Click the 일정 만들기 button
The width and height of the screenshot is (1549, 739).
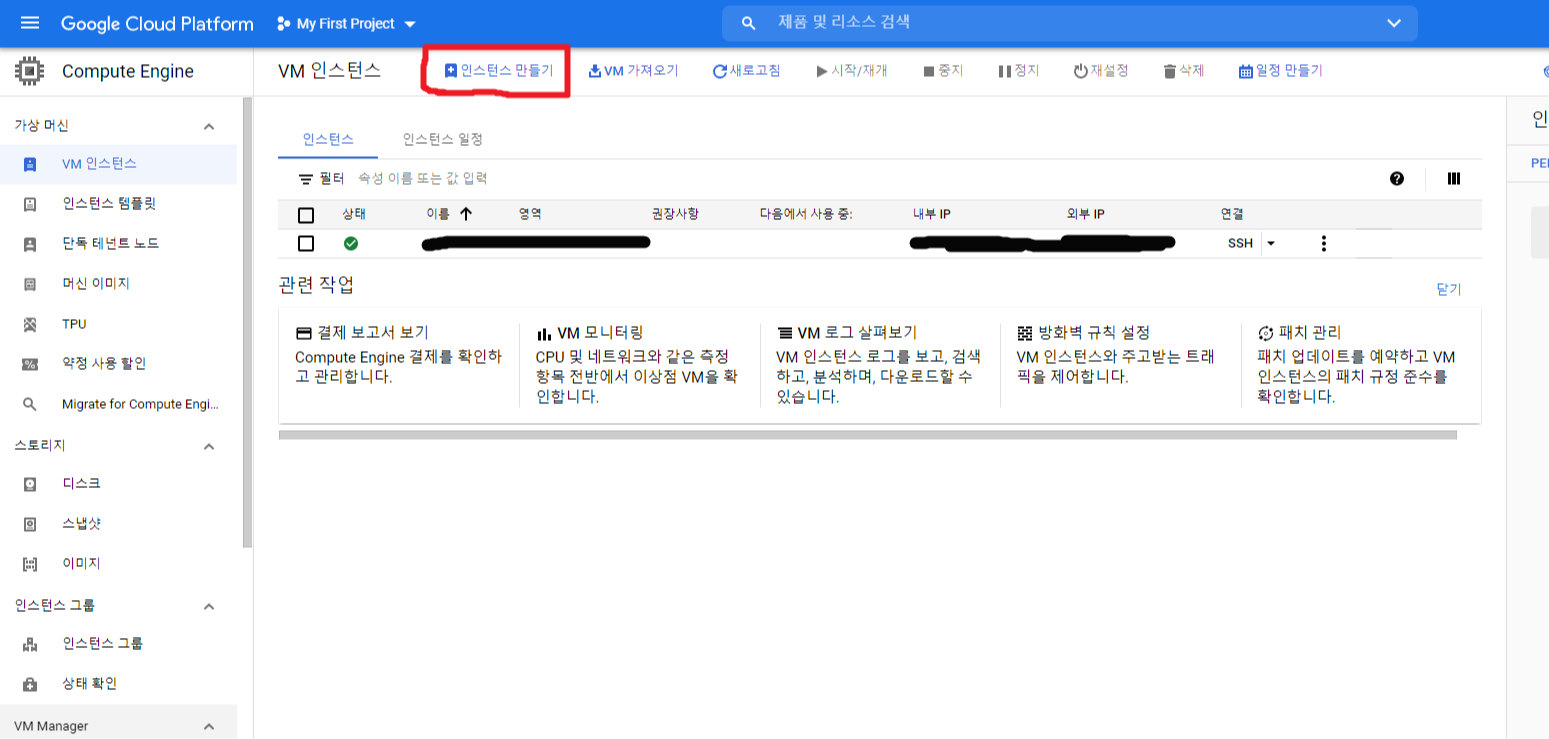click(1280, 71)
